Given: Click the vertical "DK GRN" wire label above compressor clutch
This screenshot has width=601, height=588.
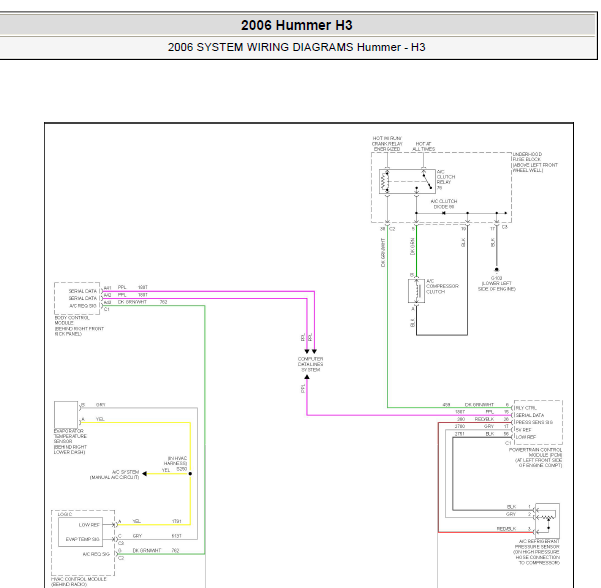Looking at the screenshot, I should pyautogui.click(x=412, y=246).
